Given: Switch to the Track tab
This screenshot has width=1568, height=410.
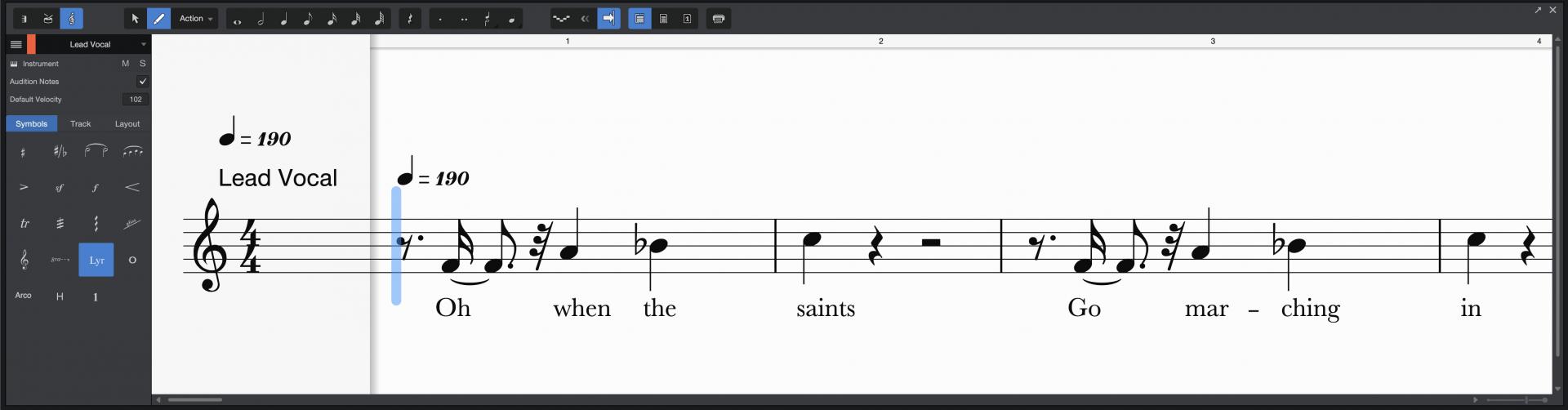Looking at the screenshot, I should [x=80, y=124].
